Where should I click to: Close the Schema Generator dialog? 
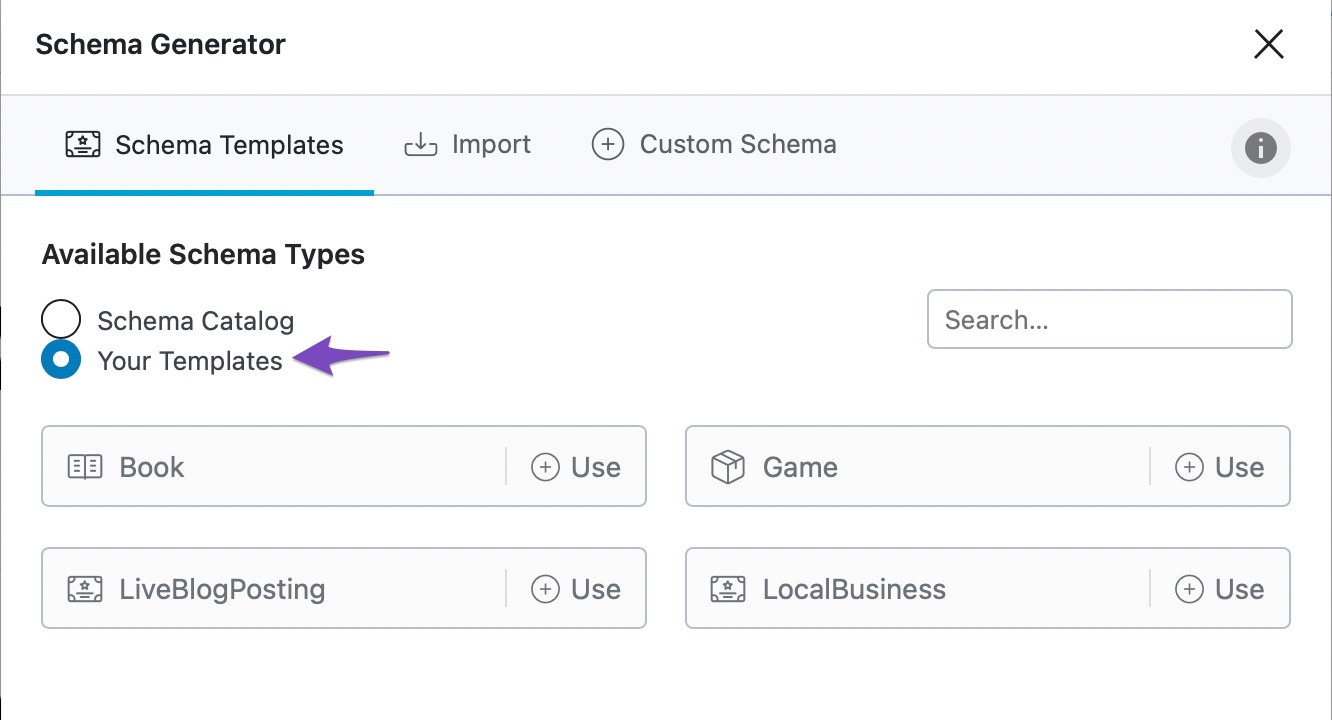click(x=1268, y=45)
